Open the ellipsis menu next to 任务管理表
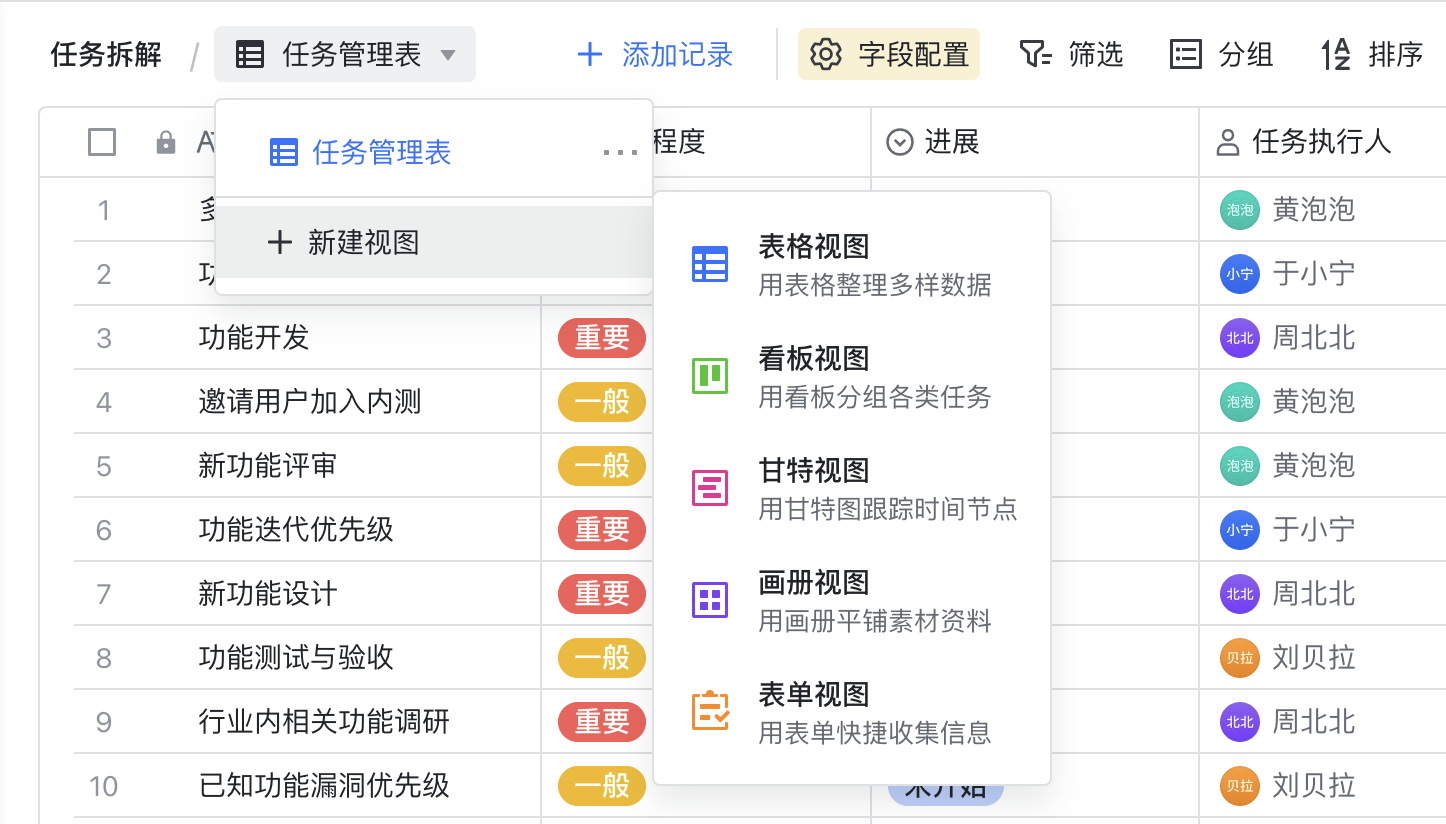Screen dimensions: 1446x824 coord(620,151)
